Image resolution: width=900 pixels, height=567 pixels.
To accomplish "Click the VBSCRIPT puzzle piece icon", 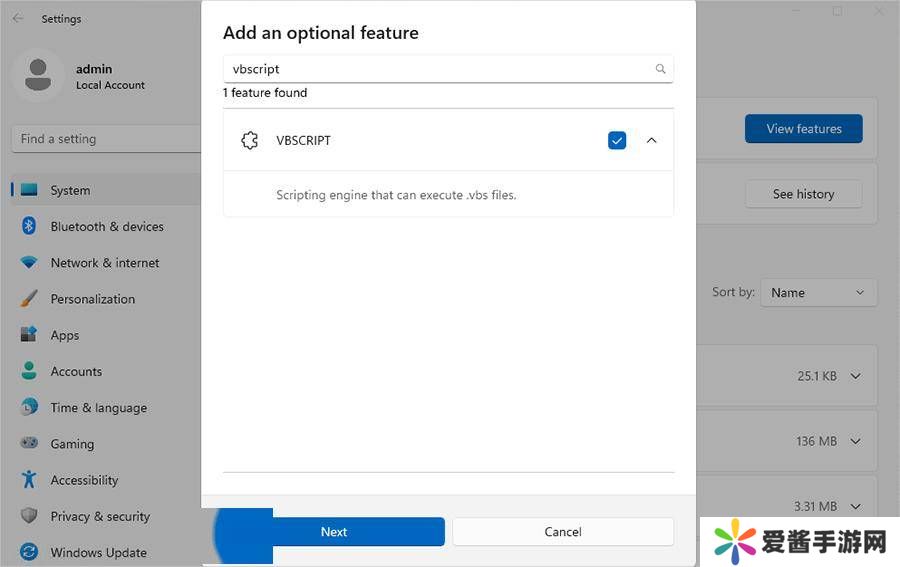I will [x=250, y=141].
